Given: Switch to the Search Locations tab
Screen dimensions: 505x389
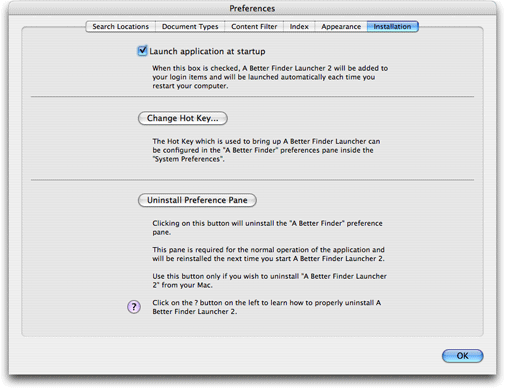Looking at the screenshot, I should click(120, 27).
